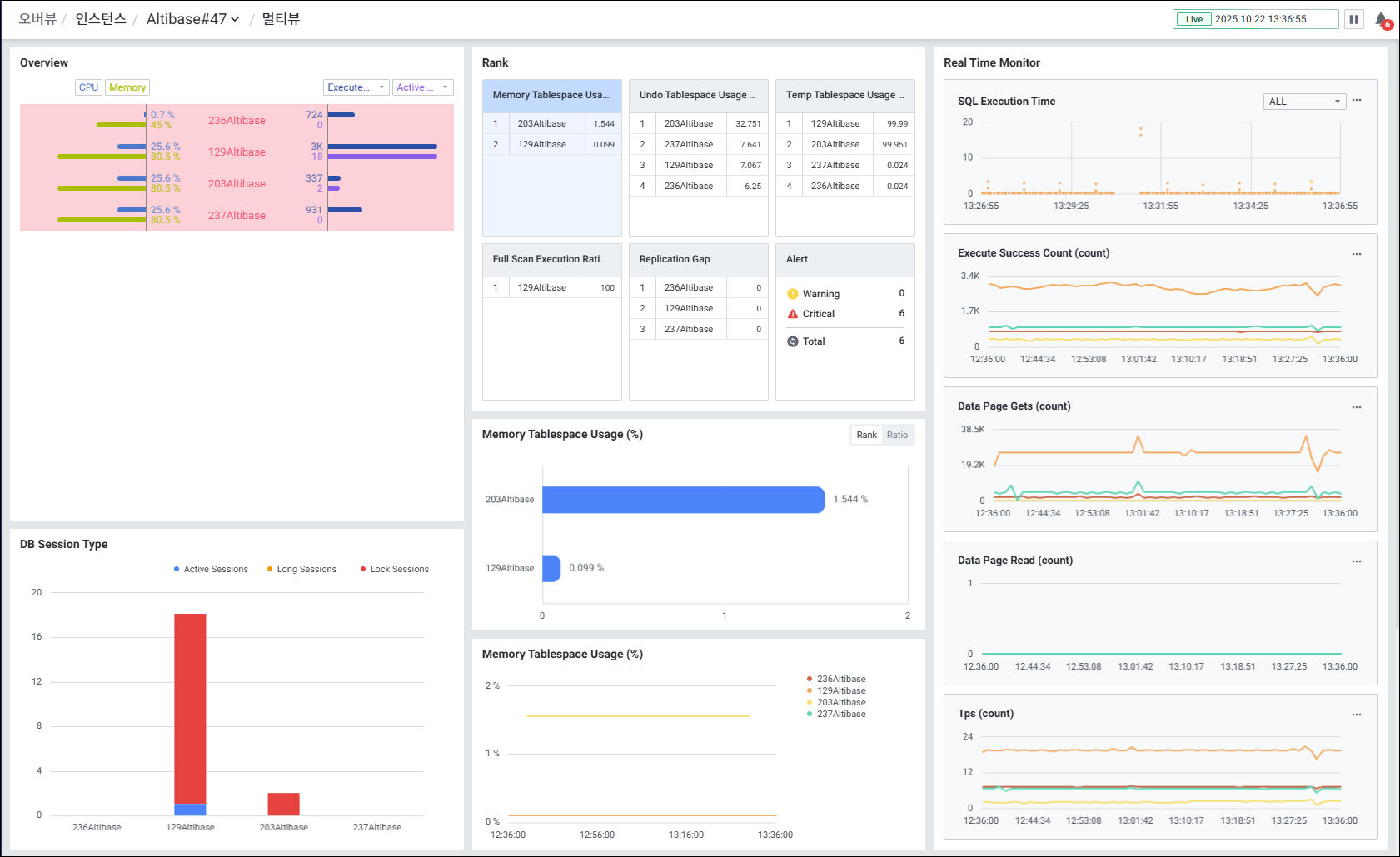The image size is (1400, 857).
Task: Expand the Execute metric dropdown
Action: click(x=356, y=87)
